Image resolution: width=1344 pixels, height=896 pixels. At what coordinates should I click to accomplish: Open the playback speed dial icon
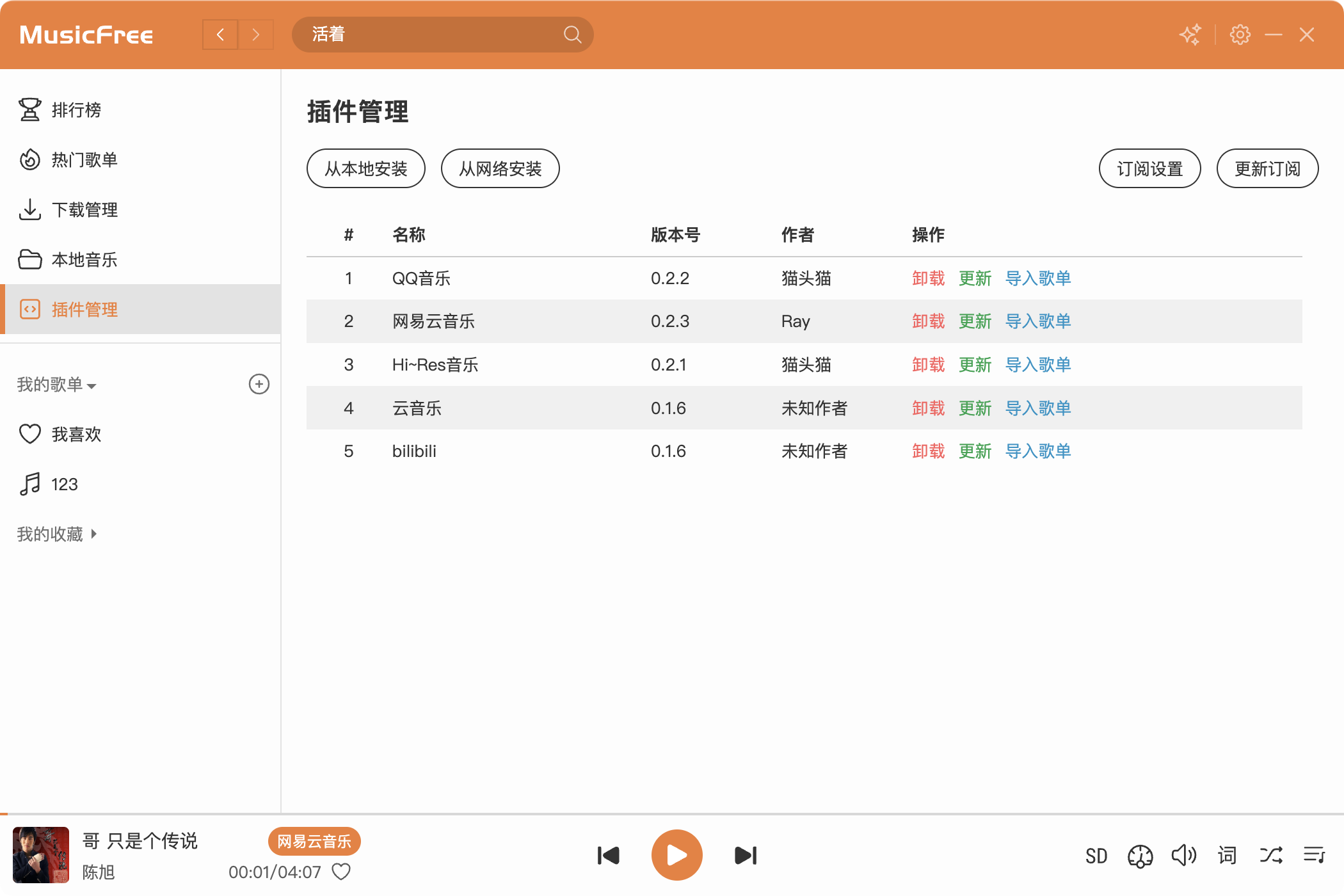pos(1140,856)
